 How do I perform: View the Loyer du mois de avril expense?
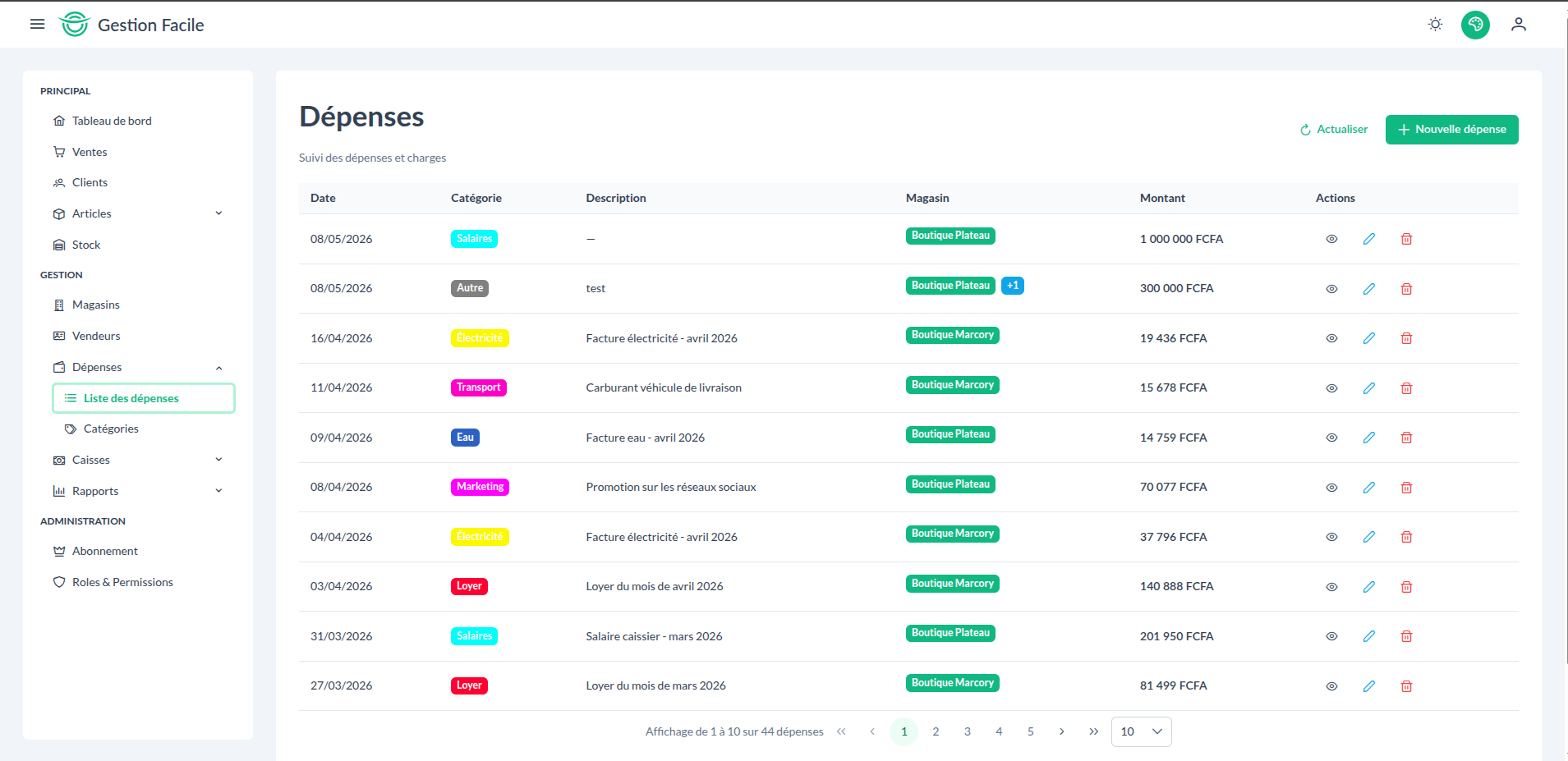point(1331,587)
